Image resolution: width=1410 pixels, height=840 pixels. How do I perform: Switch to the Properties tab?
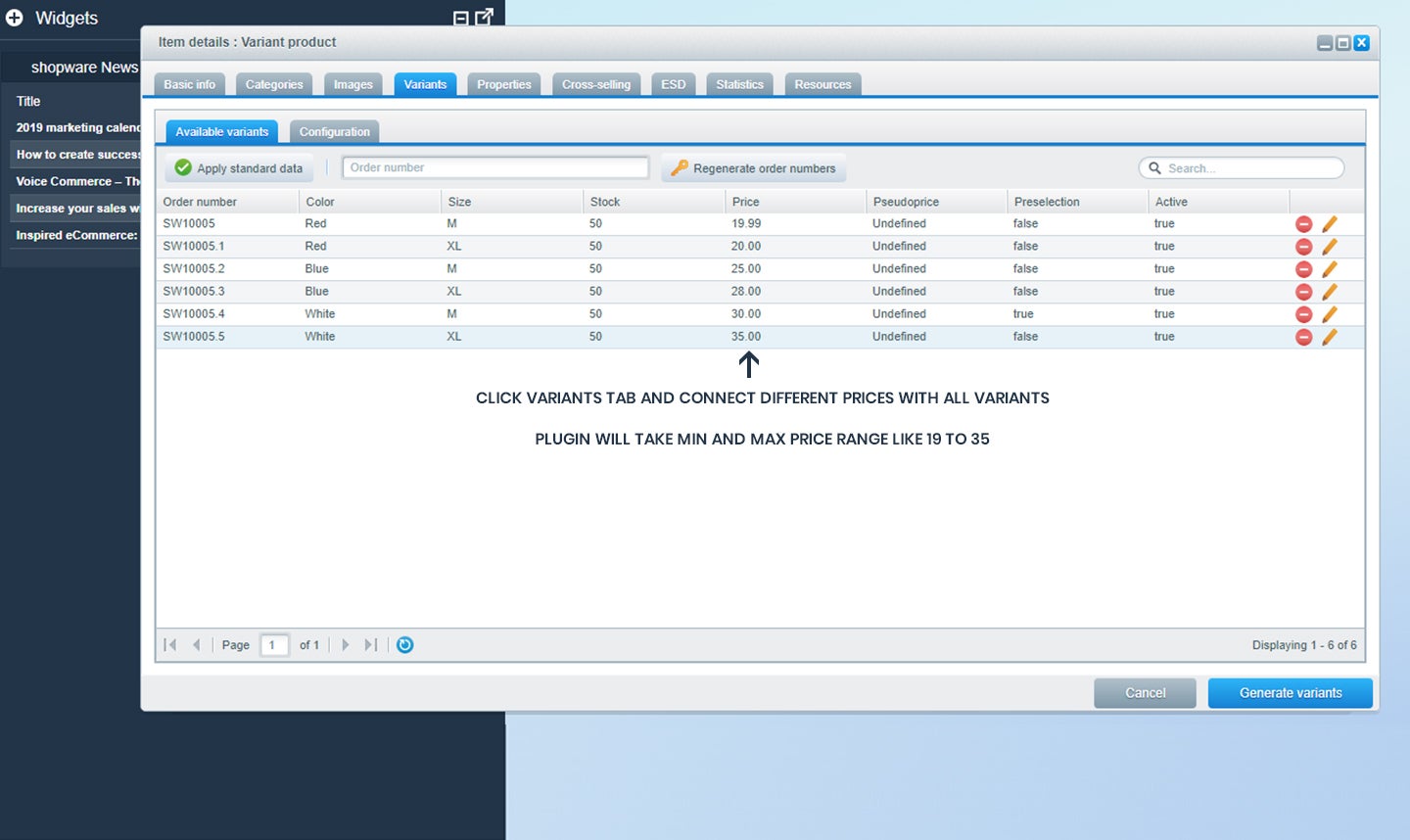point(504,84)
